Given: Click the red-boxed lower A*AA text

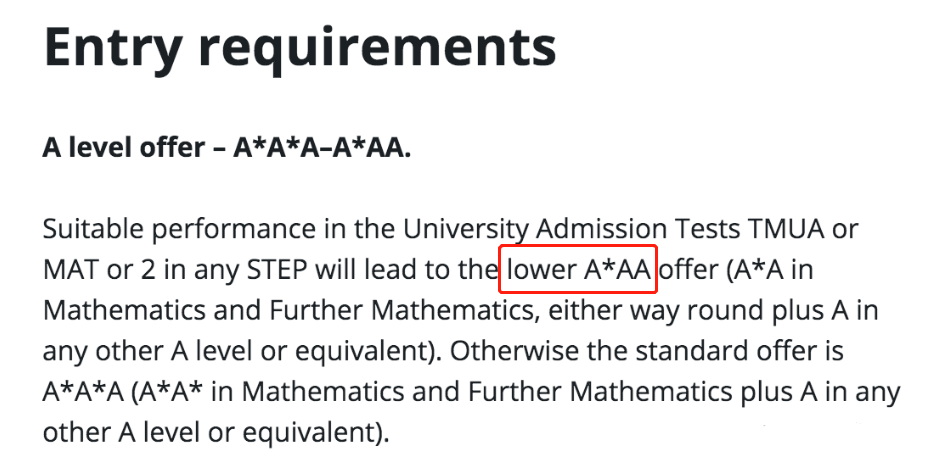Looking at the screenshot, I should click(x=578, y=269).
